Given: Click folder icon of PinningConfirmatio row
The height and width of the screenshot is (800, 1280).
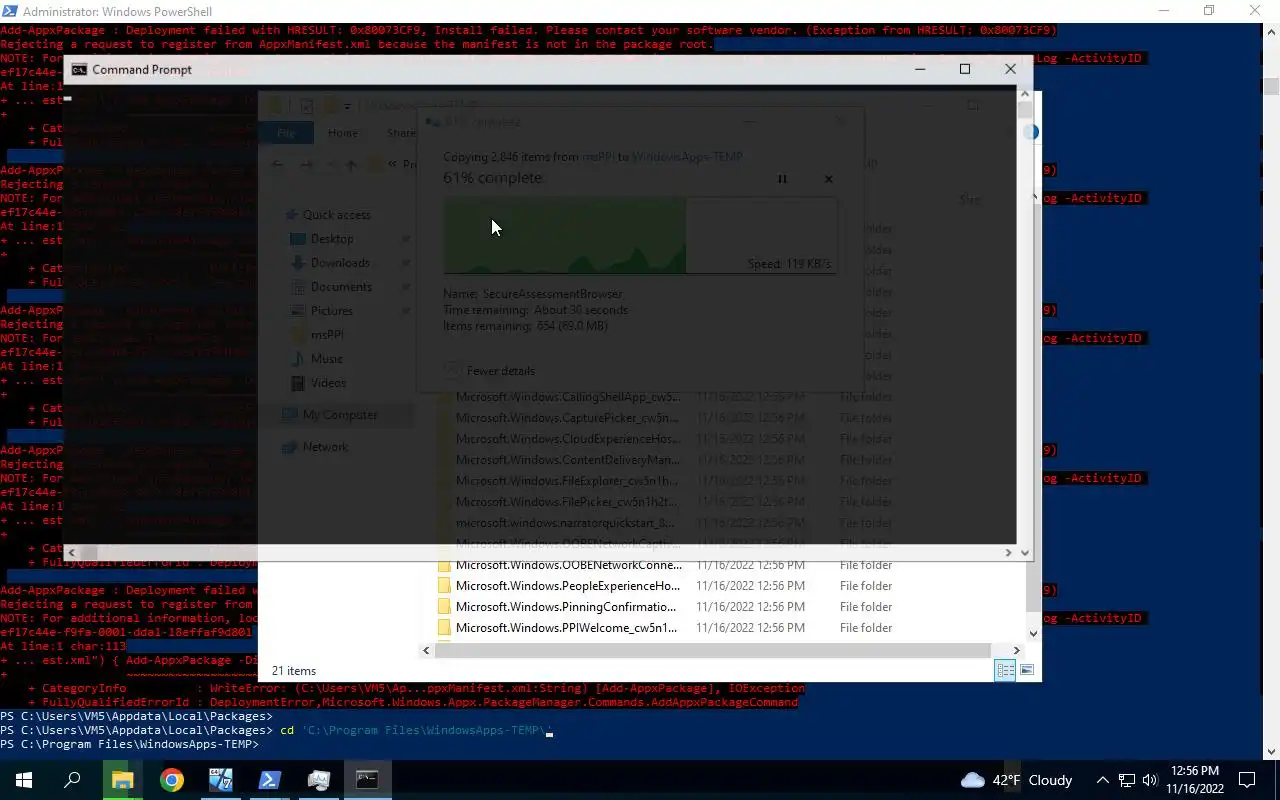Looking at the screenshot, I should pos(444,607).
